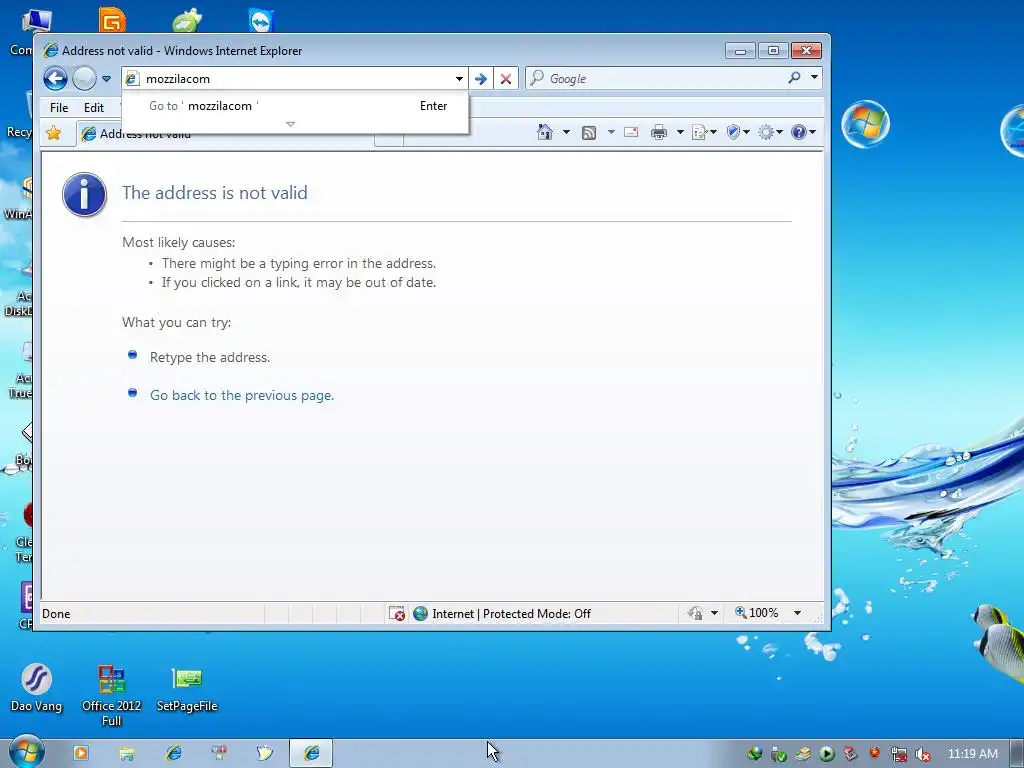Click the 100% zoom level button
The width and height of the screenshot is (1024, 768).
pyautogui.click(x=757, y=613)
